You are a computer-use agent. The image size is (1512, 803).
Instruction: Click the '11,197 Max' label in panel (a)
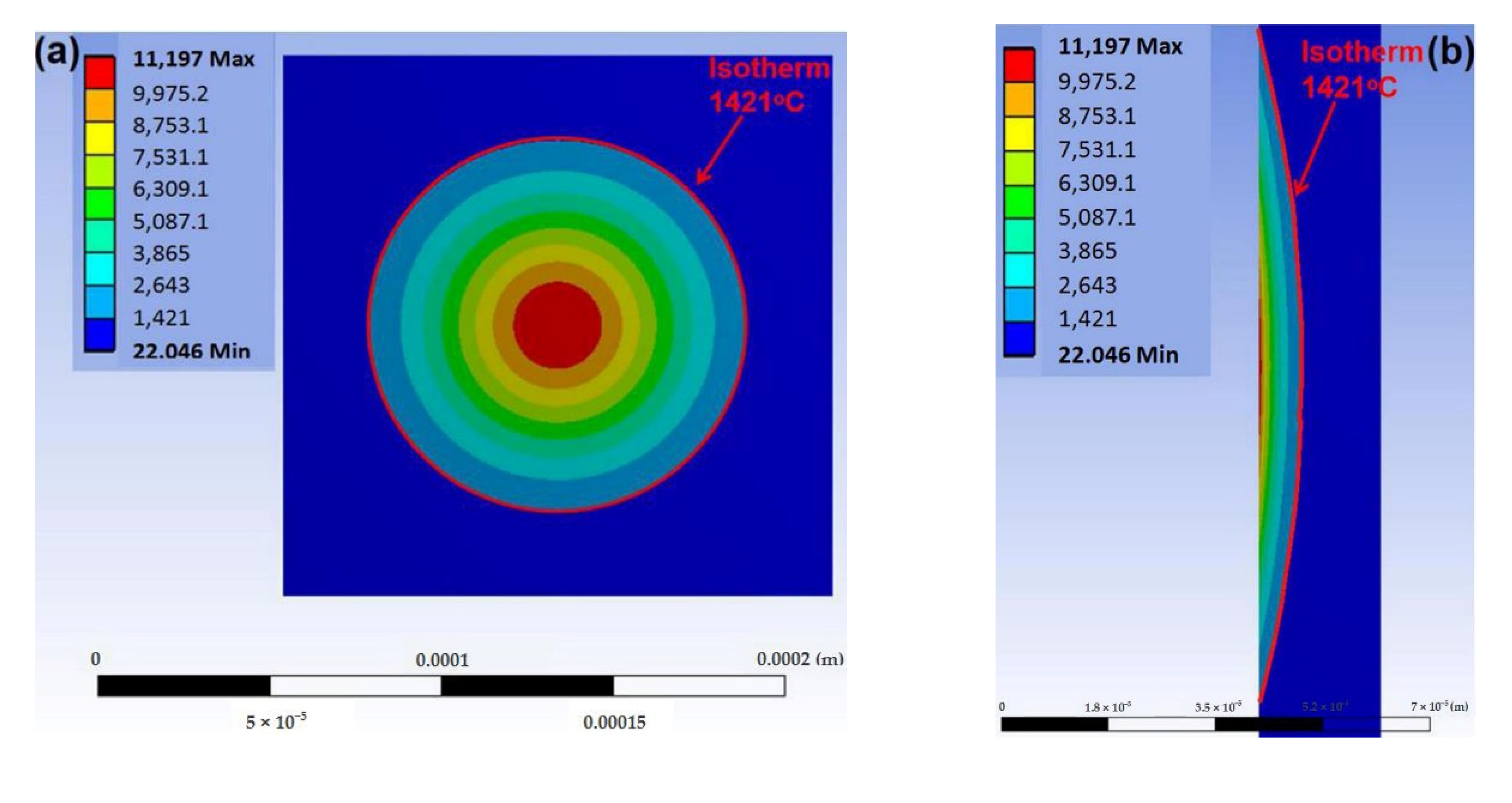point(194,59)
